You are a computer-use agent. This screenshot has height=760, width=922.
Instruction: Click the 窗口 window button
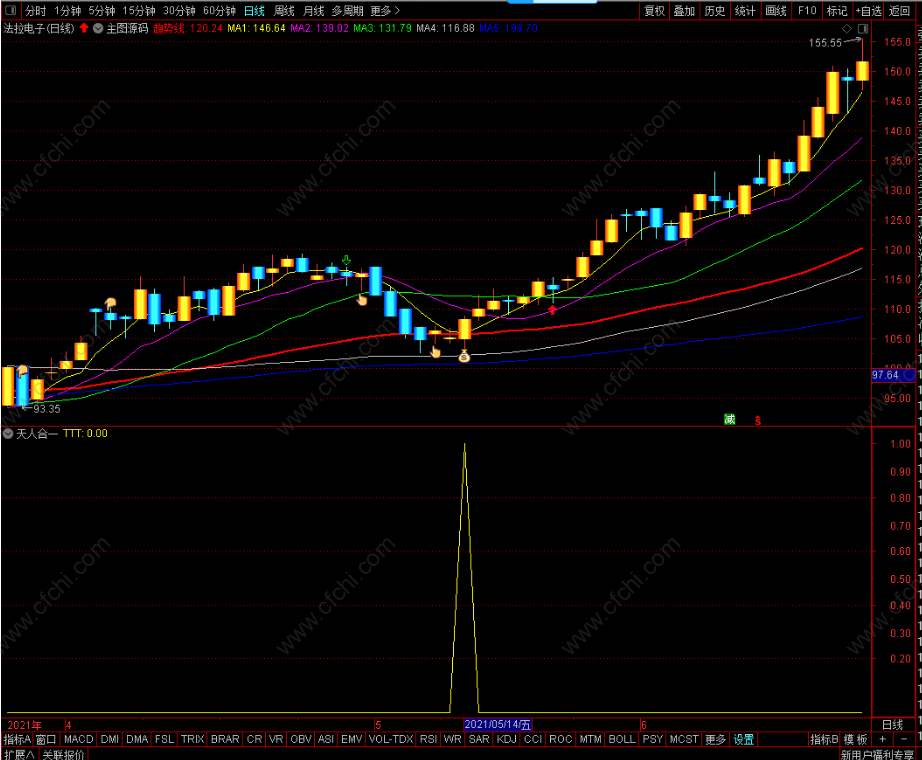[x=46, y=739]
